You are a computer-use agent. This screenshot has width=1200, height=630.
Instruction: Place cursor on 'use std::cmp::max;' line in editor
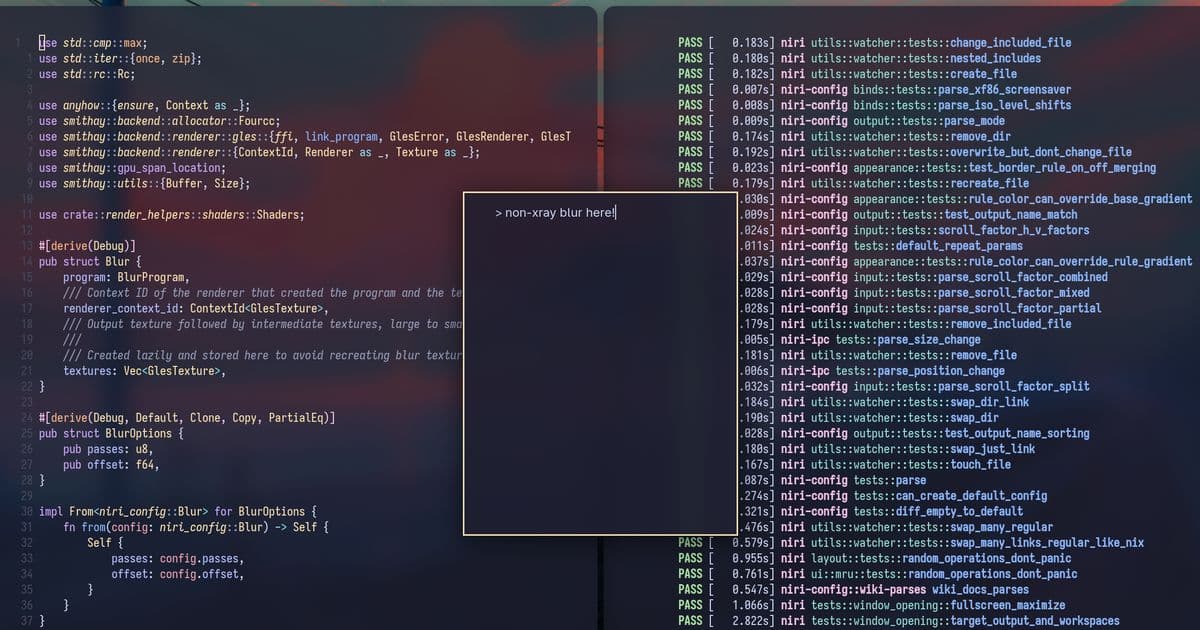click(x=93, y=43)
